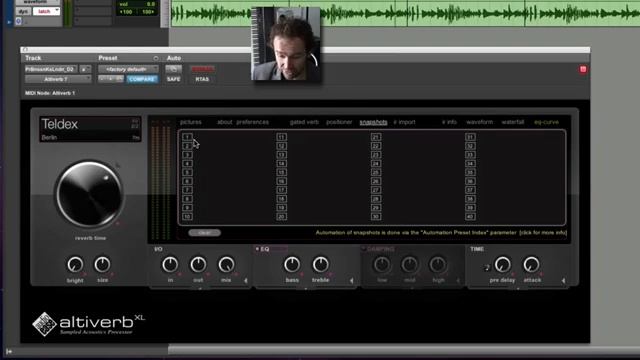This screenshot has width=640, height=360.
Task: Show the ir info view
Action: 449,122
